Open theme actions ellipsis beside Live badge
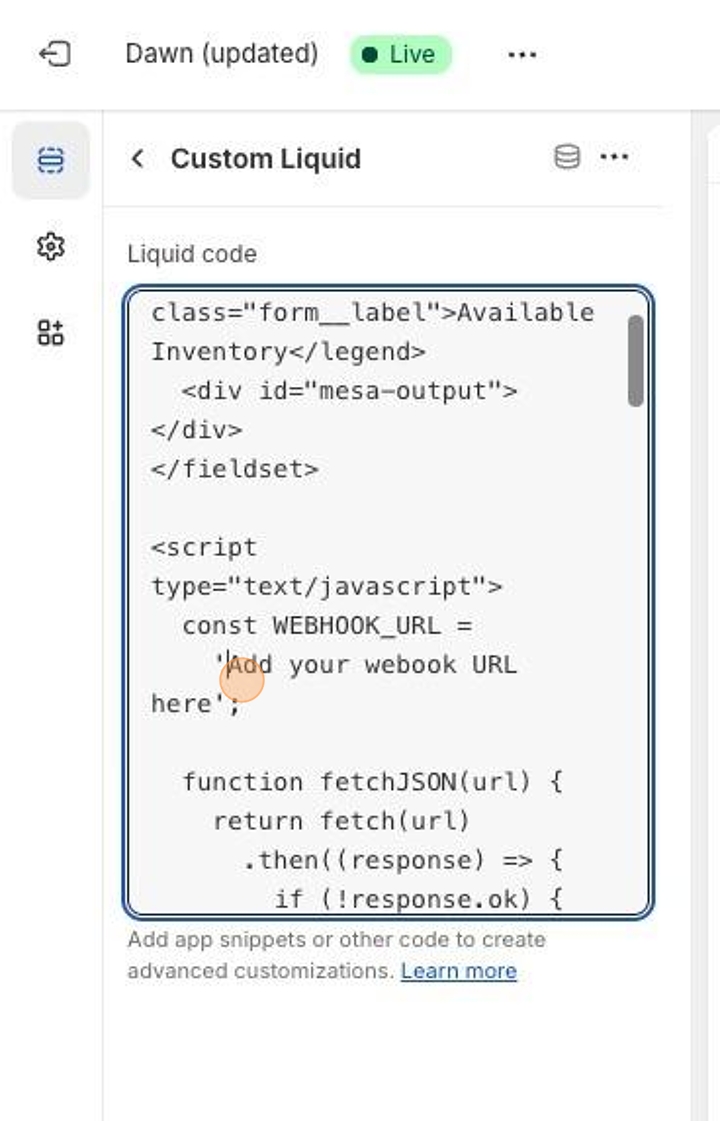The image size is (720, 1121). coord(522,54)
